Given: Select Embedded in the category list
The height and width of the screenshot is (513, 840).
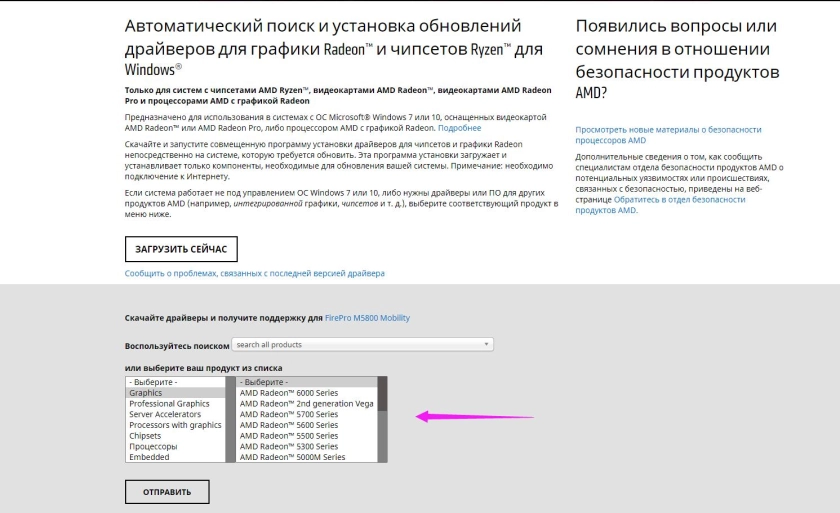Looking at the screenshot, I should [176, 457].
